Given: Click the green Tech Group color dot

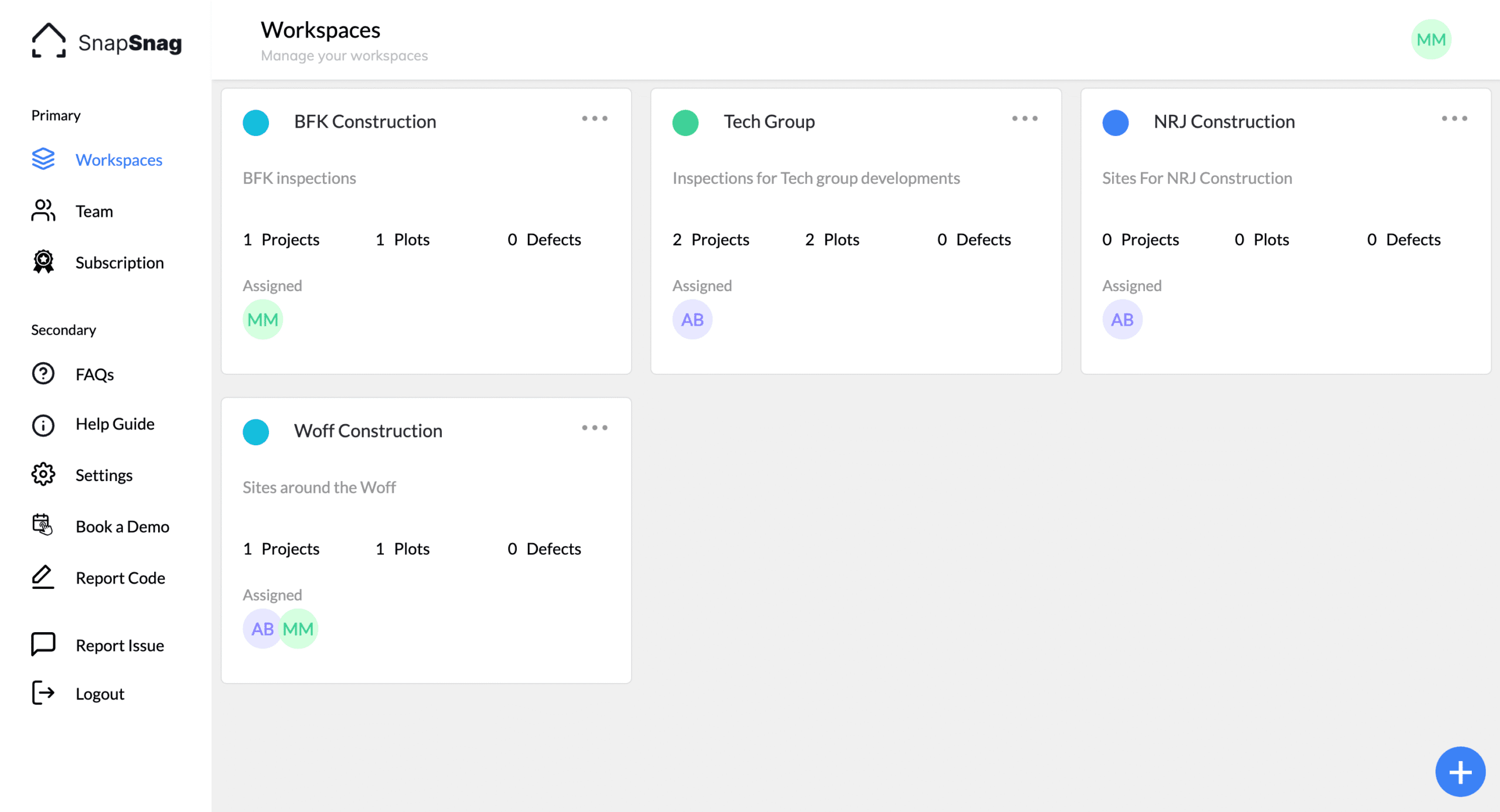Looking at the screenshot, I should tap(685, 122).
